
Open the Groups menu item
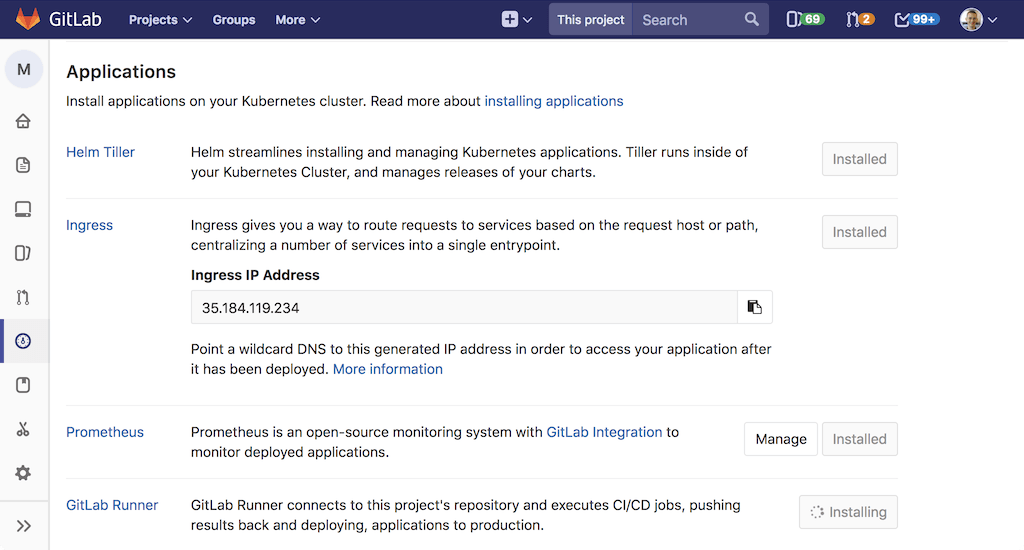click(x=234, y=20)
